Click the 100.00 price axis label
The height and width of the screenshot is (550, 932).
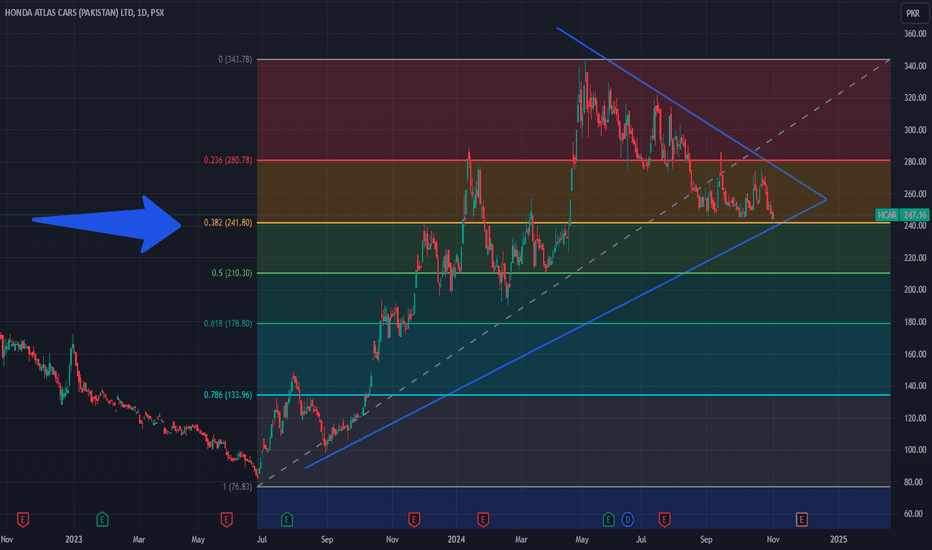(x=915, y=450)
